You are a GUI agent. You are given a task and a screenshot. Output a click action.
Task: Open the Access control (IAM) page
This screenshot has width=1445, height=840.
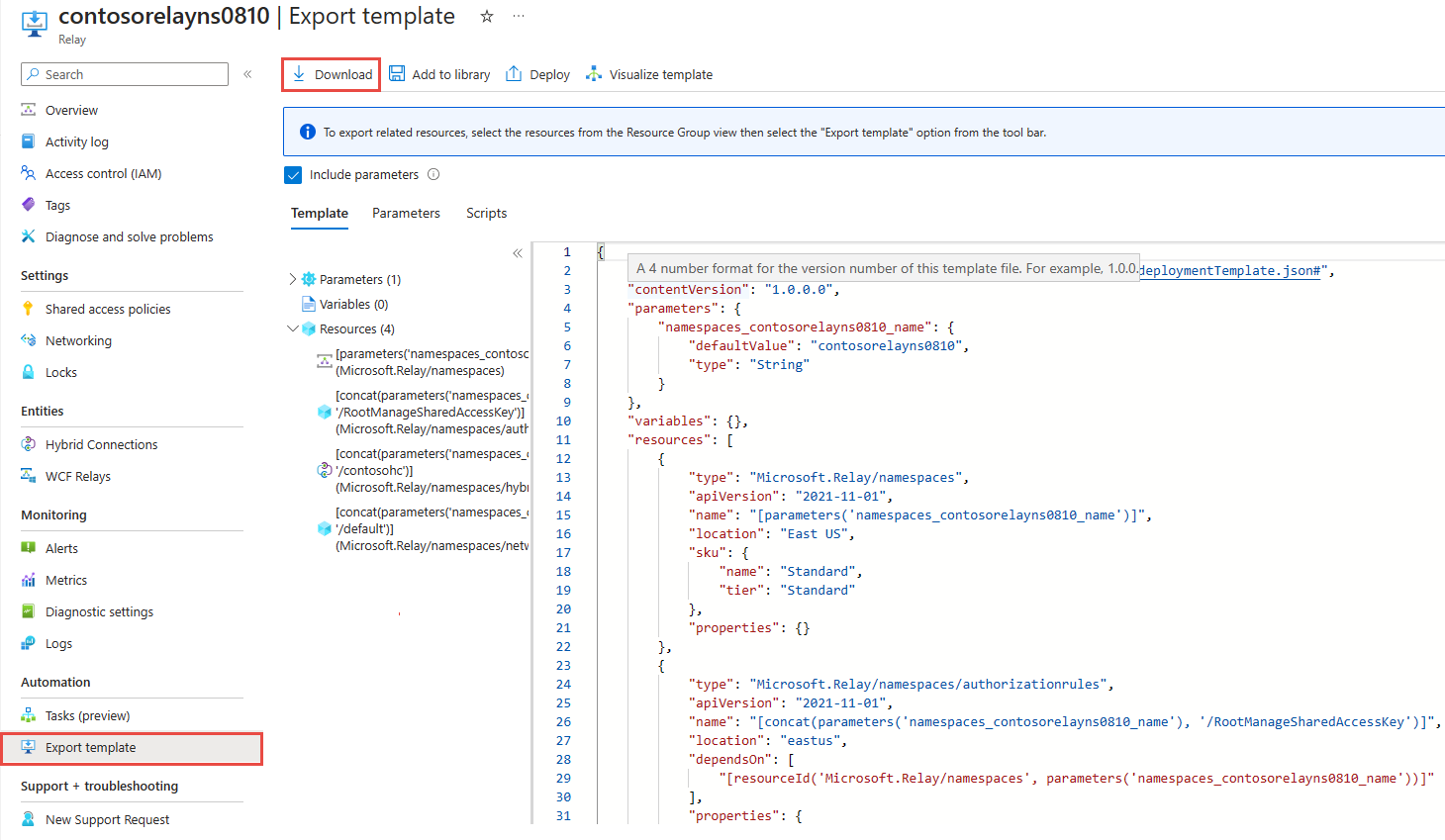coord(103,173)
